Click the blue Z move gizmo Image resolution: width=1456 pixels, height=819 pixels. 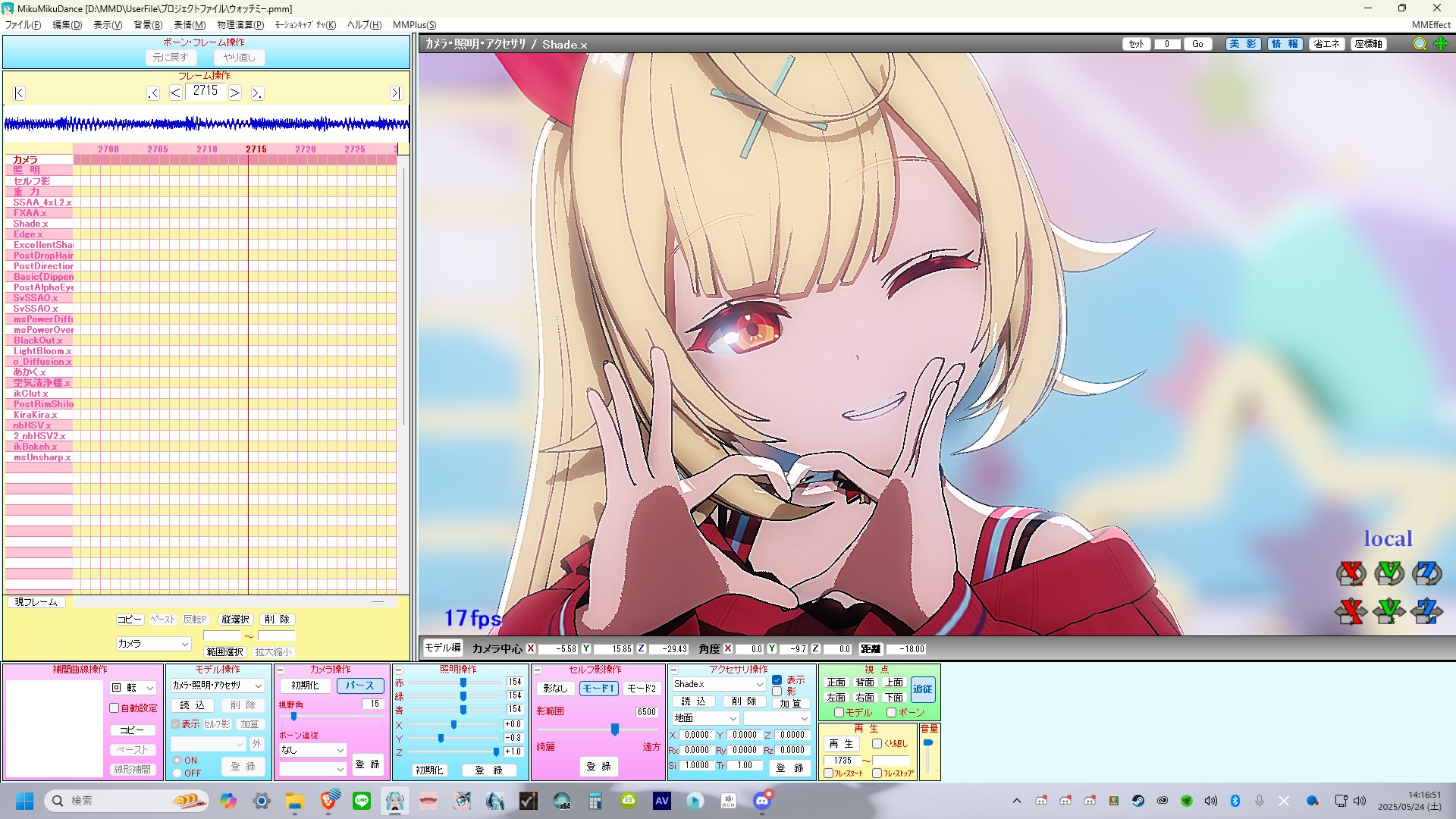(x=1426, y=610)
